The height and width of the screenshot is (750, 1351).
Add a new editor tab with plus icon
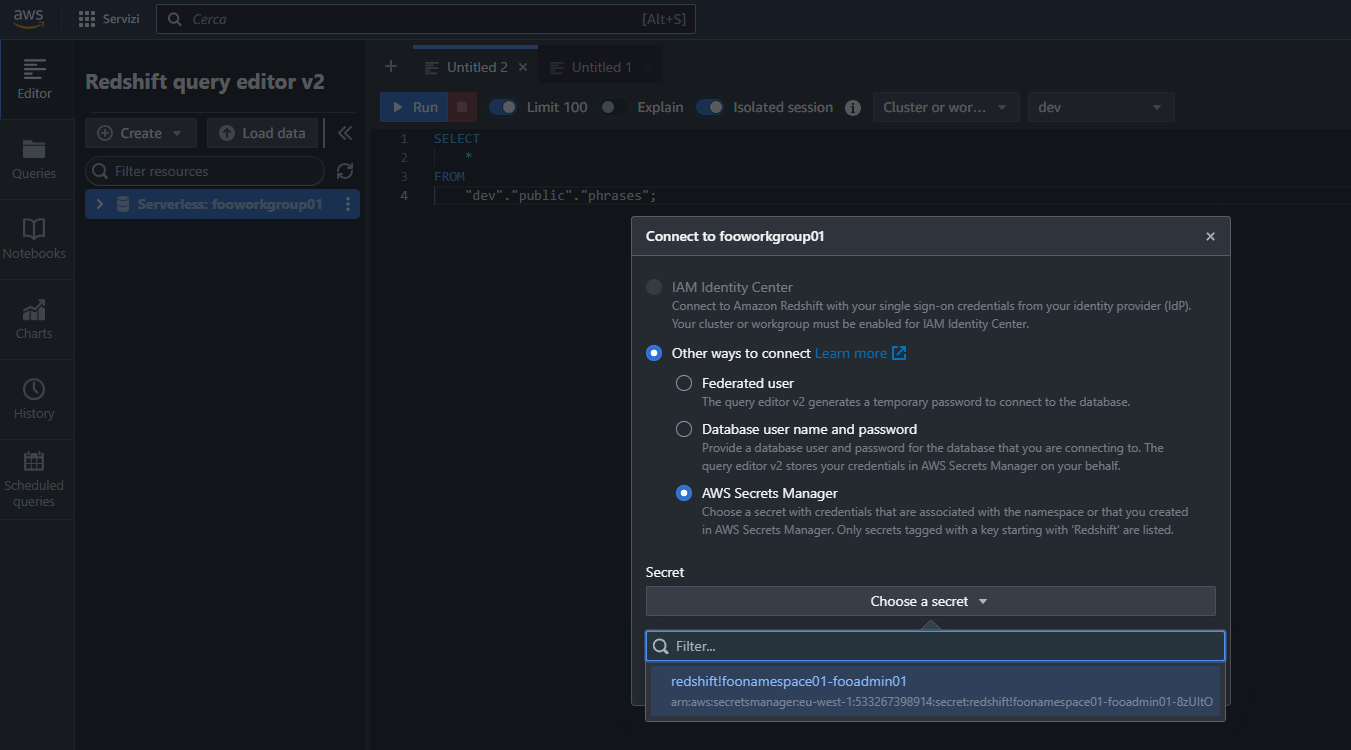[x=391, y=67]
